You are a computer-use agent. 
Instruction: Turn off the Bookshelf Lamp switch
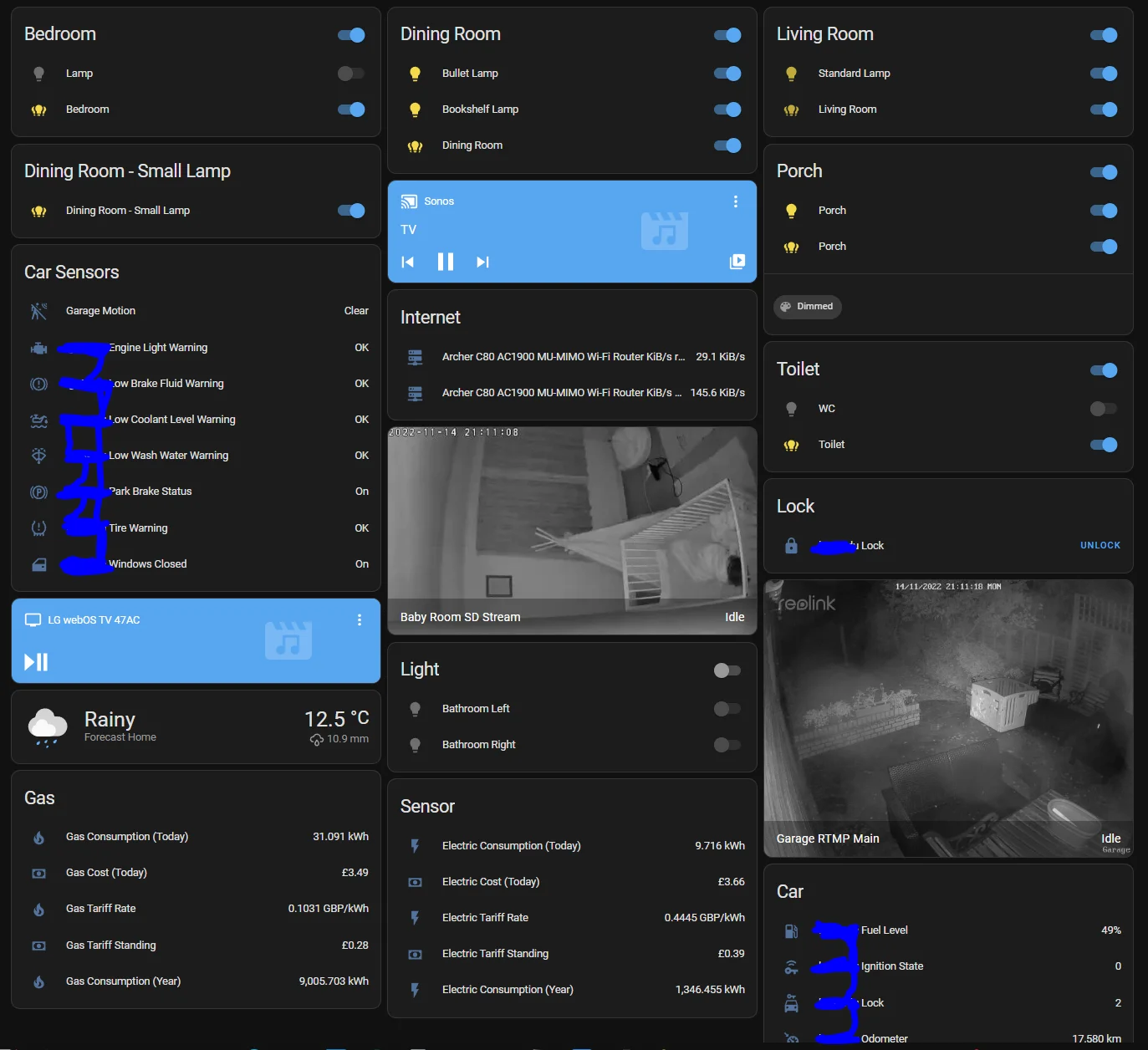tap(727, 110)
